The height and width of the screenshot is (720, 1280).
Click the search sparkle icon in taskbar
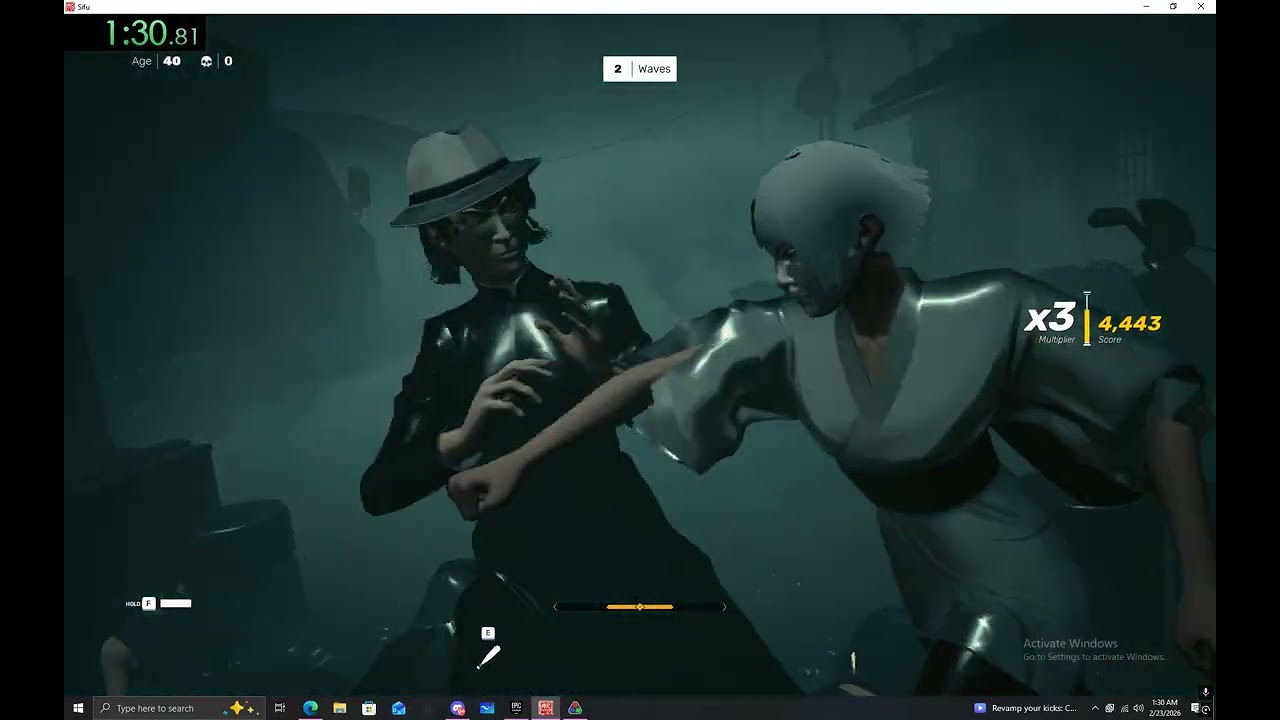pos(242,708)
